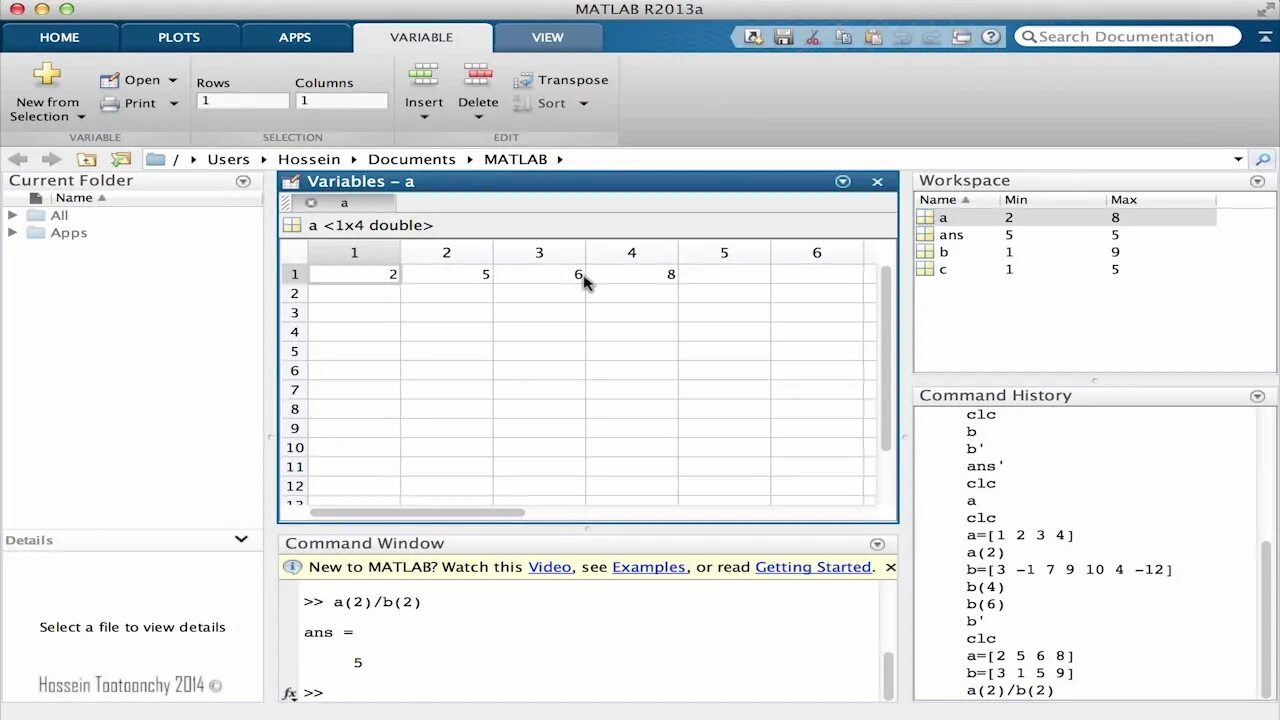Click the New from Selection plus icon
1280x720 pixels.
tap(47, 75)
